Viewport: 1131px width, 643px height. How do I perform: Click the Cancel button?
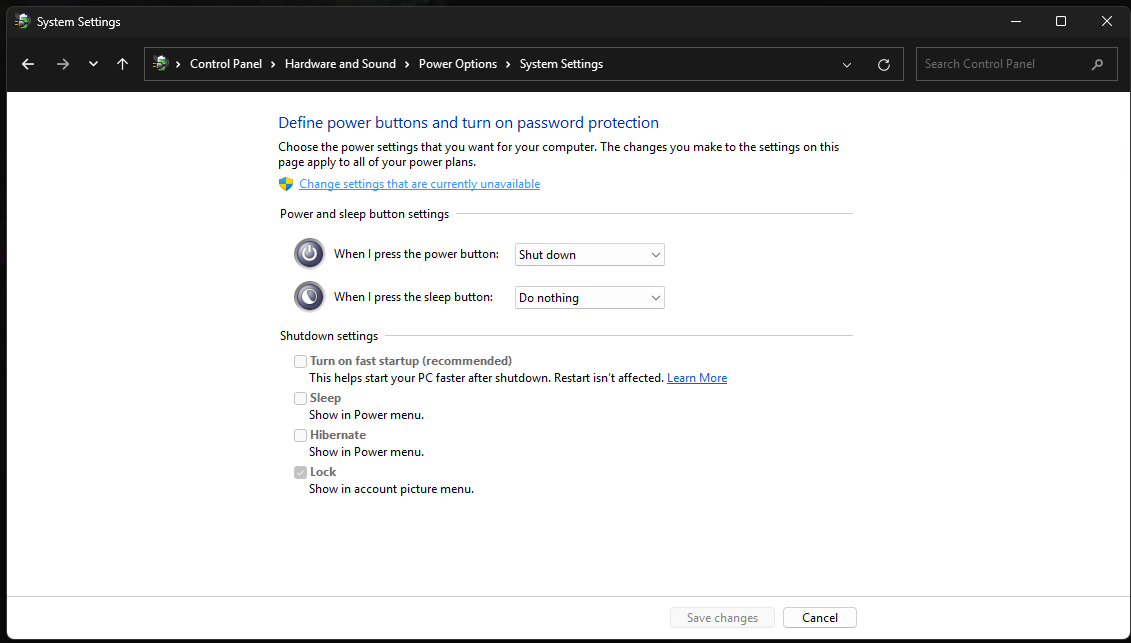click(x=820, y=618)
